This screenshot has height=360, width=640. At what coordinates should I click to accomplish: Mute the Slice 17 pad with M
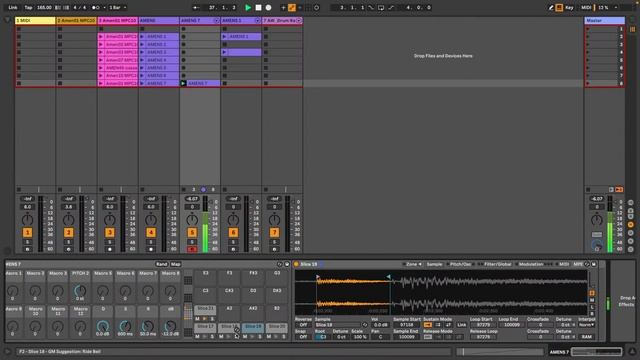(198, 337)
